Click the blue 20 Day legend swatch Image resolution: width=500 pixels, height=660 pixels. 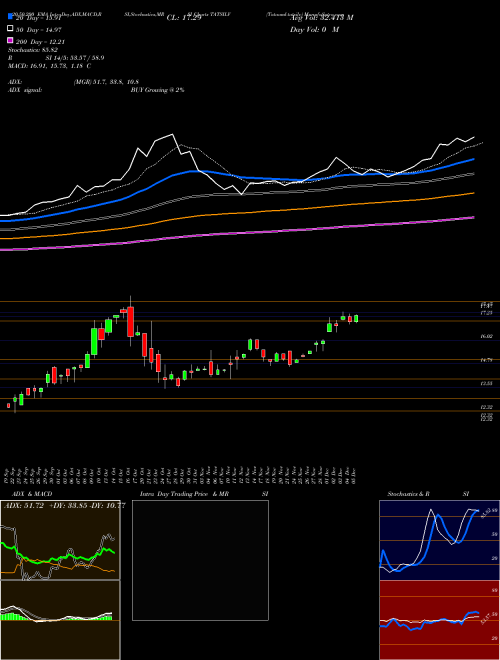click(x=10, y=16)
